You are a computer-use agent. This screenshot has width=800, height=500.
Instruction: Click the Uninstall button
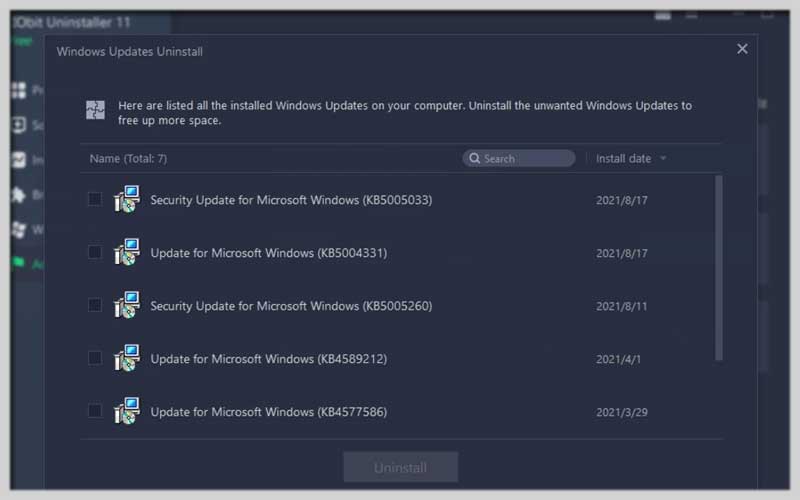coord(401,467)
